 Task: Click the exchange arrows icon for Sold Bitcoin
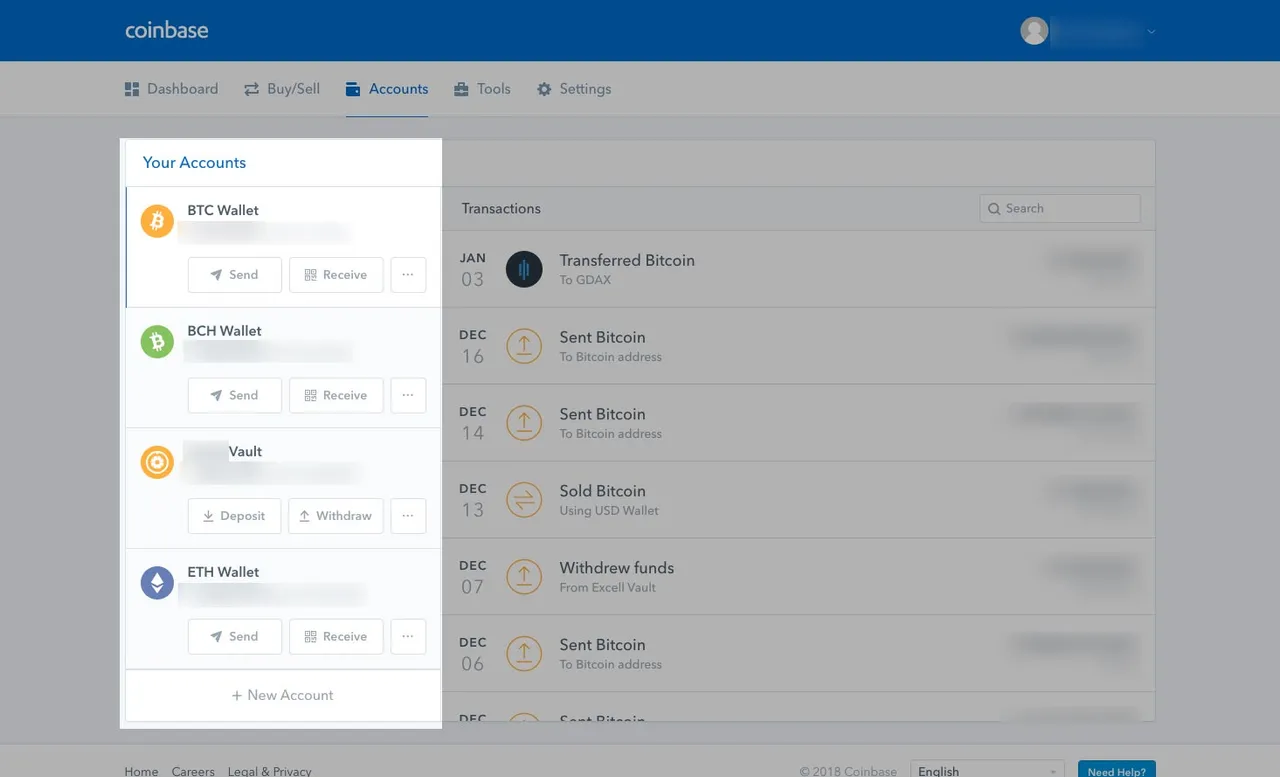[524, 500]
